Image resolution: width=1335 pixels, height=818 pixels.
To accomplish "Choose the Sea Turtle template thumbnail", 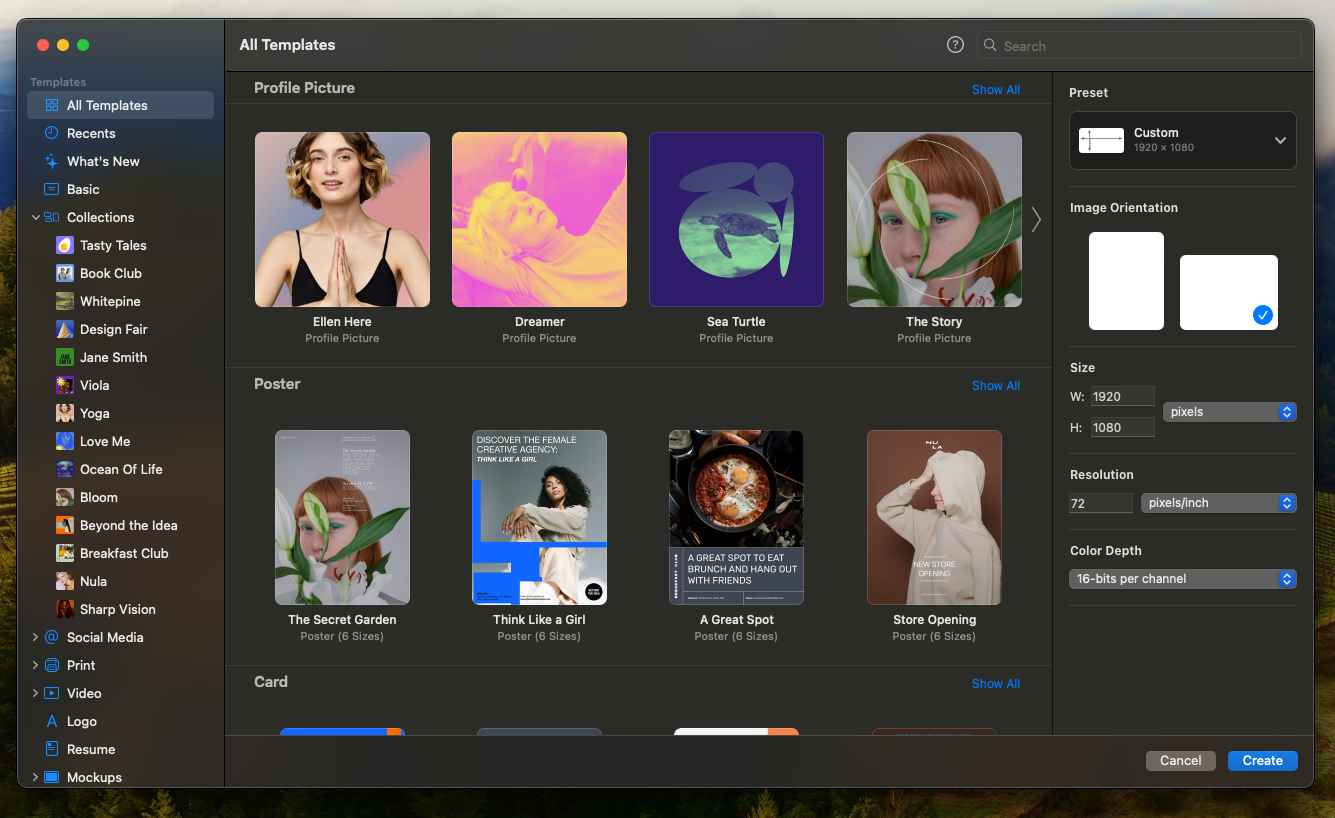I will pos(736,220).
